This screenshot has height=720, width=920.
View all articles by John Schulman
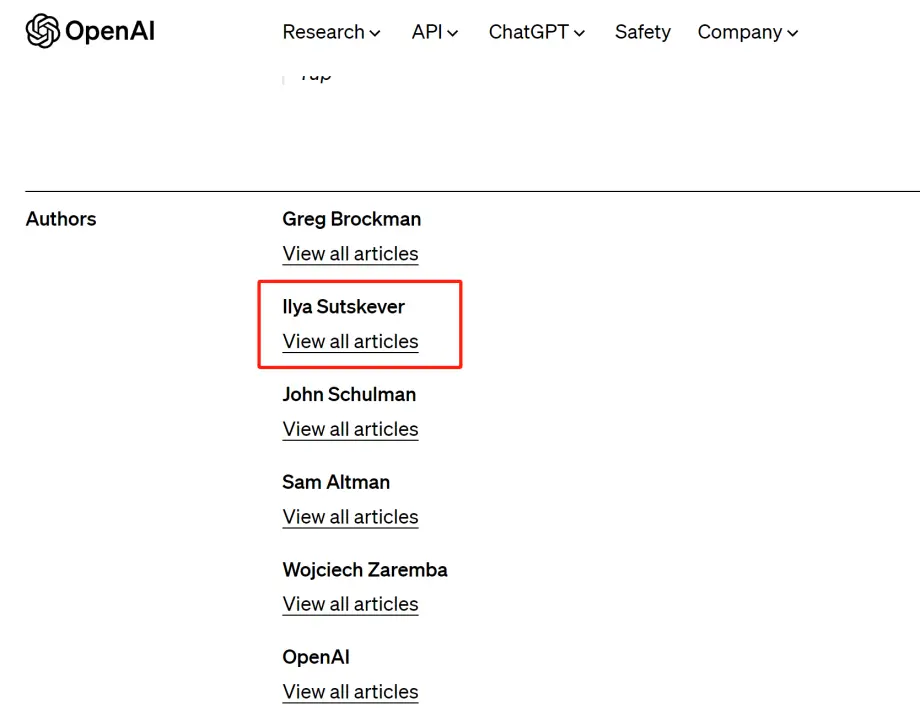pyautogui.click(x=350, y=429)
